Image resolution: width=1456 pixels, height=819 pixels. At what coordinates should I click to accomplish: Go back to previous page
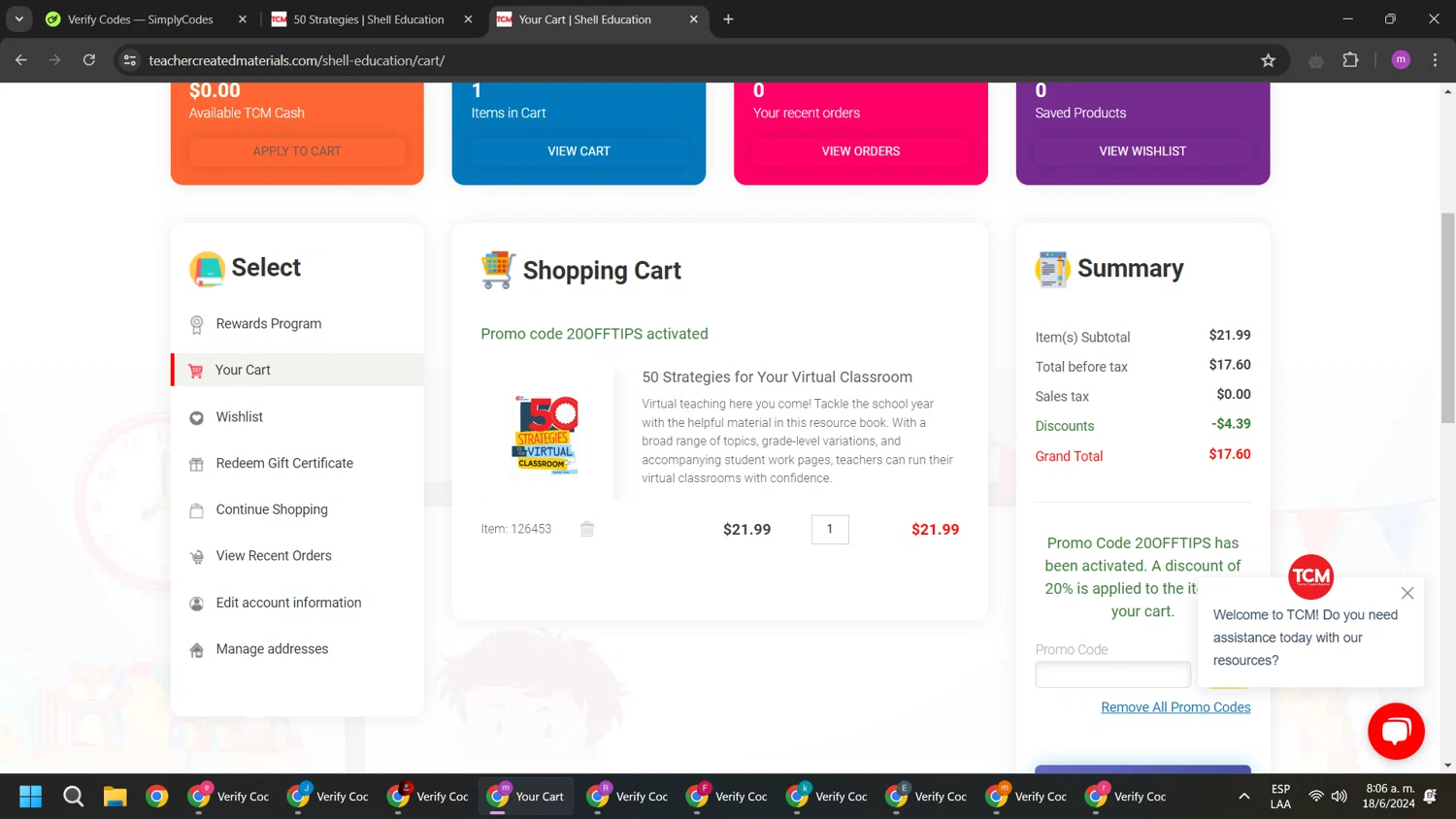pyautogui.click(x=21, y=60)
